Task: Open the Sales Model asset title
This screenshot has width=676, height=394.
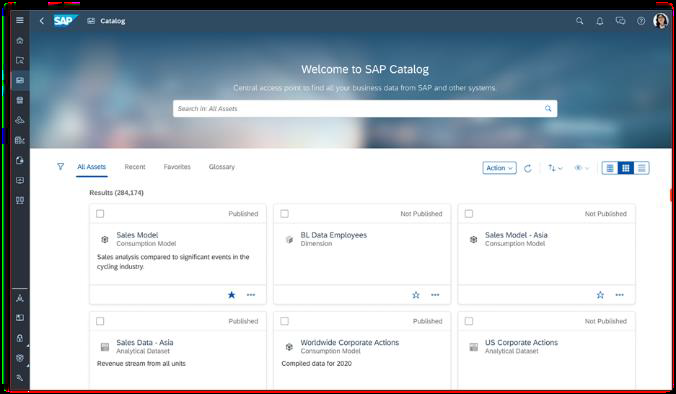Action: [x=137, y=235]
